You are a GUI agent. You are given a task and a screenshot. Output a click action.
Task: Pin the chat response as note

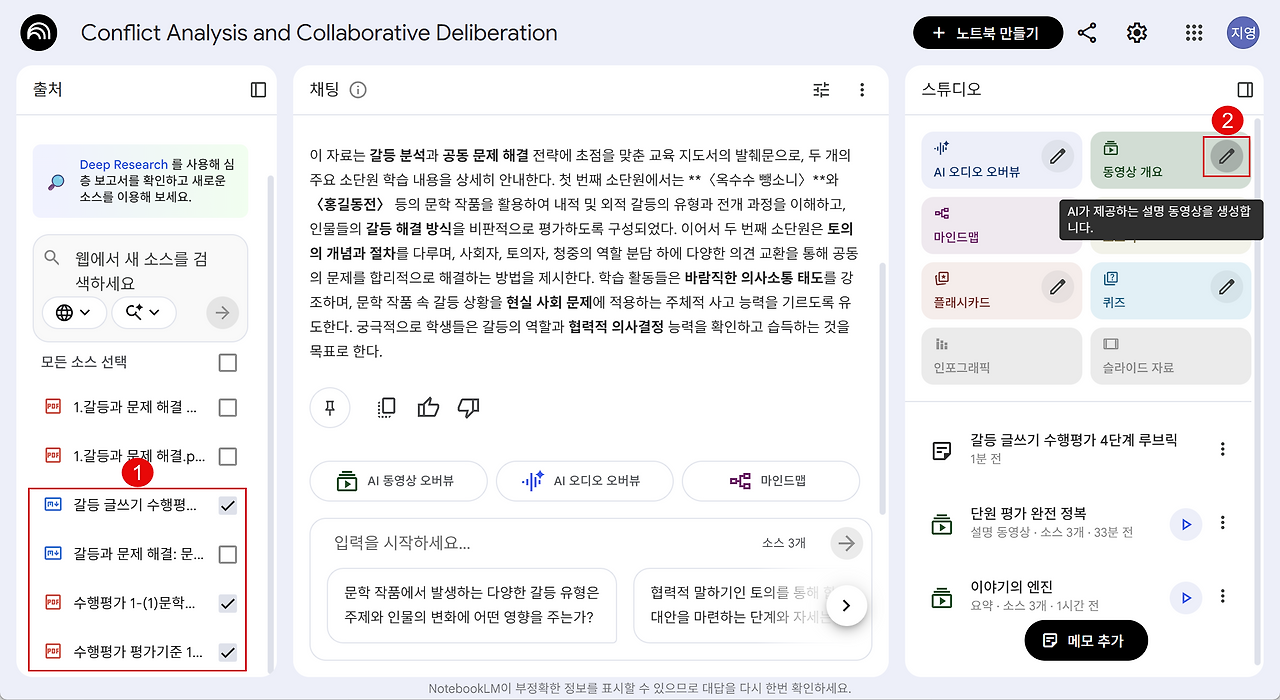[330, 407]
